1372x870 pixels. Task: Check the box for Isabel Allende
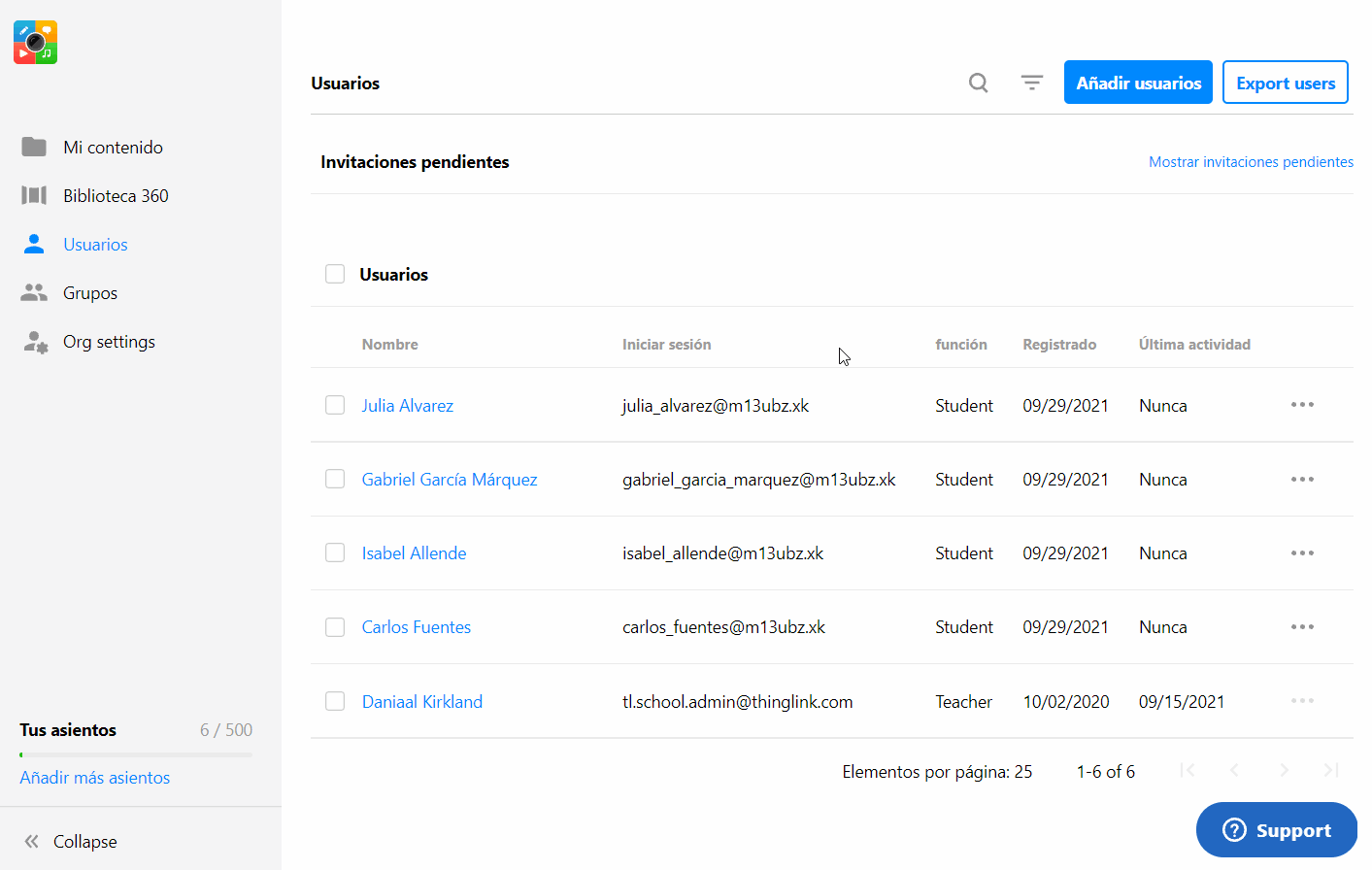pos(335,552)
